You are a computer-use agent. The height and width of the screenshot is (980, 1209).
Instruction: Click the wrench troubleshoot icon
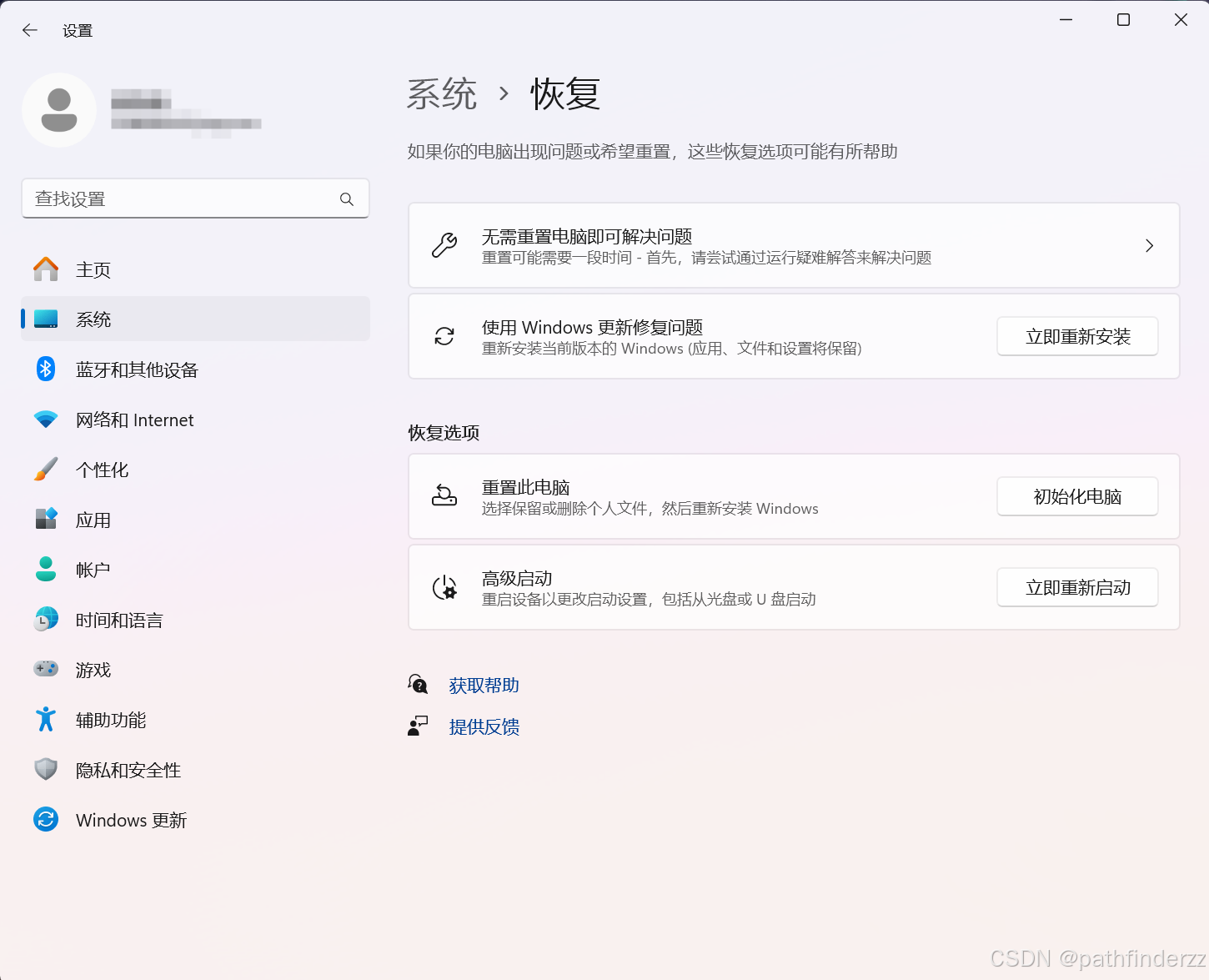(444, 245)
